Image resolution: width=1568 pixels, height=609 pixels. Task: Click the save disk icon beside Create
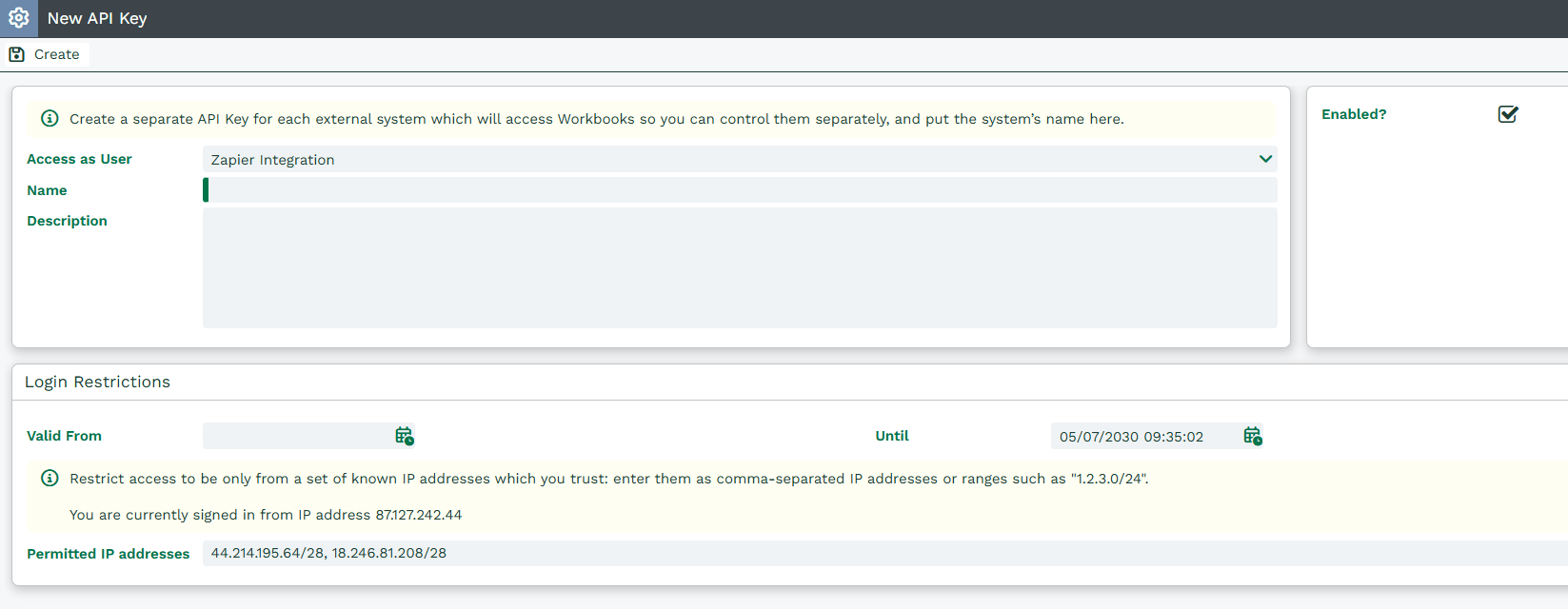pos(17,54)
